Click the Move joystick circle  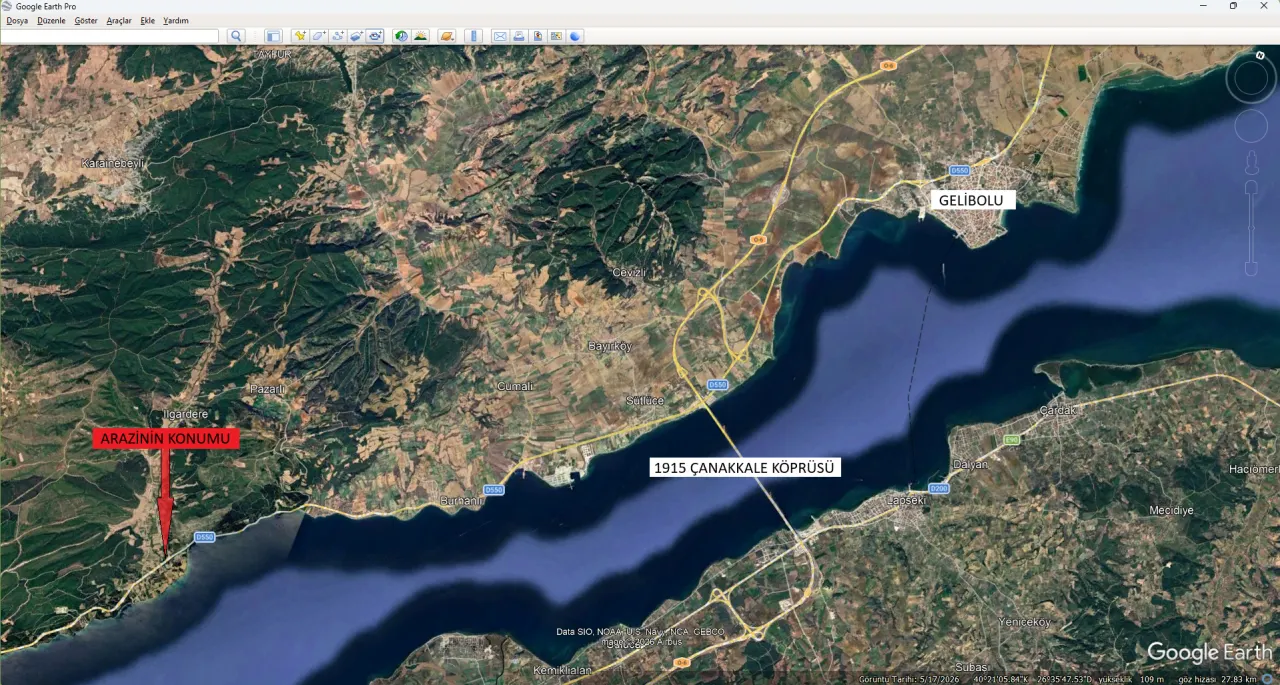pos(1251,126)
